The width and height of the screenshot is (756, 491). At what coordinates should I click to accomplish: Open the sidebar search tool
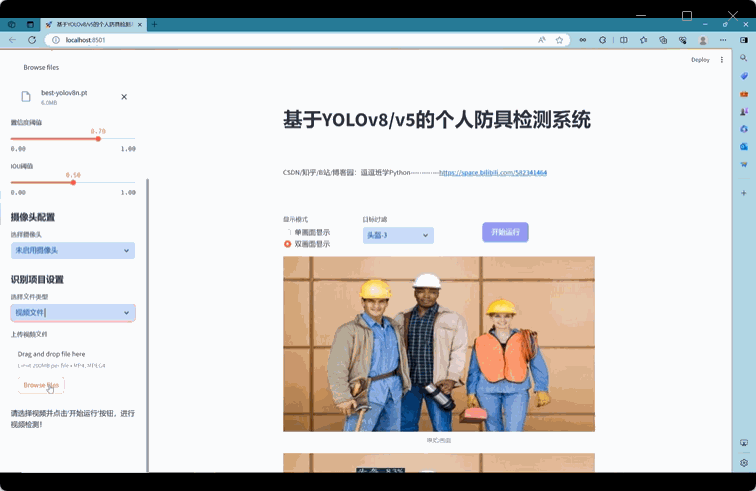coord(744,58)
